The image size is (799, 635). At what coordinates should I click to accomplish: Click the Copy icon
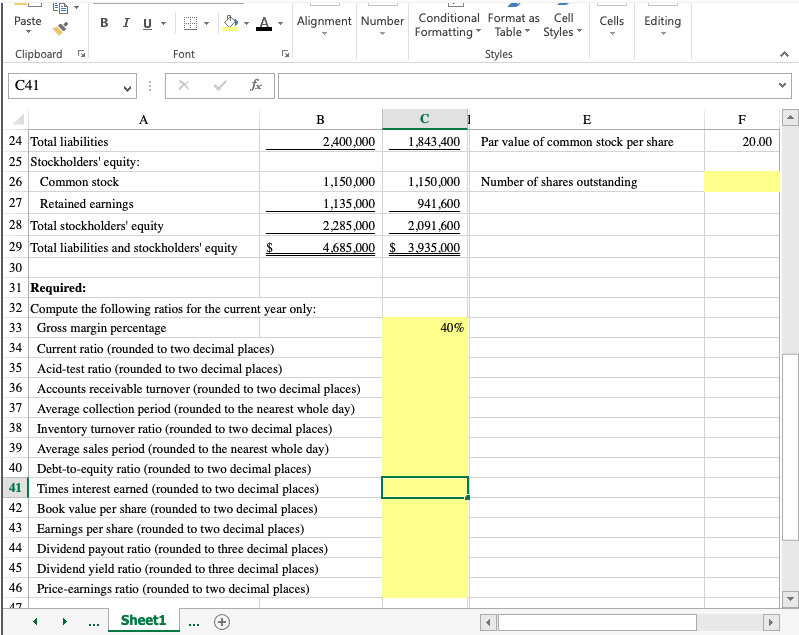(x=60, y=7)
